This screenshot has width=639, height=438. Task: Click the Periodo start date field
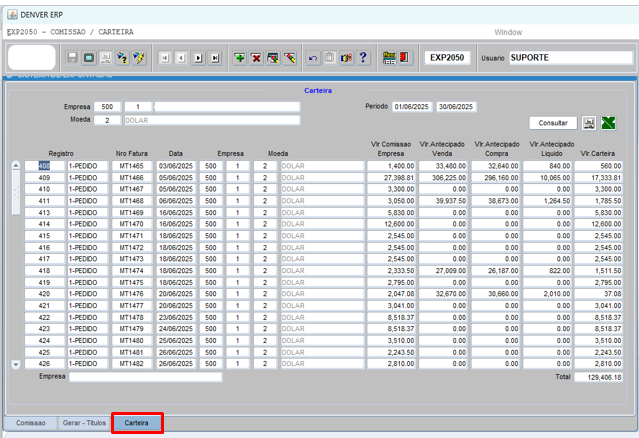(413, 106)
